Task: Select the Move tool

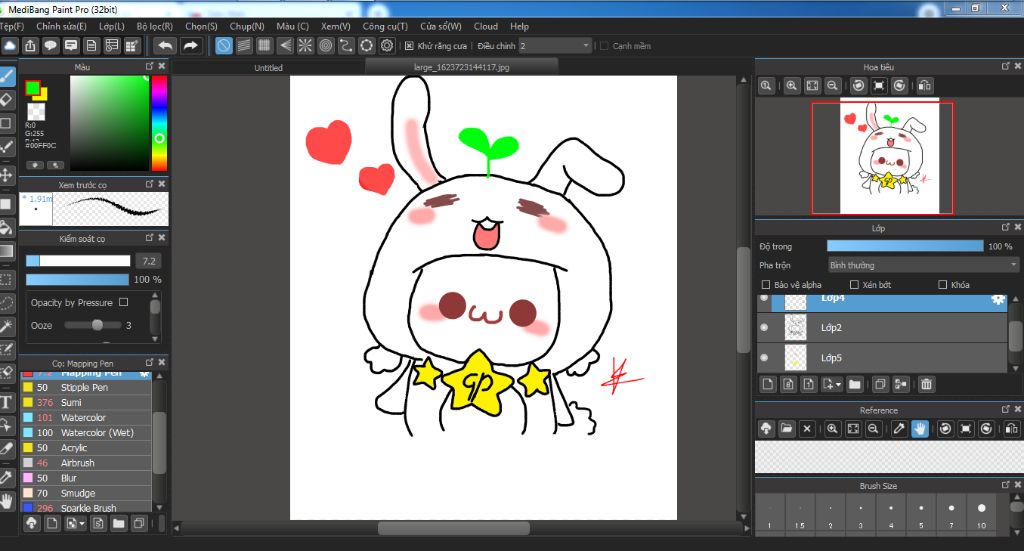Action: (x=7, y=175)
